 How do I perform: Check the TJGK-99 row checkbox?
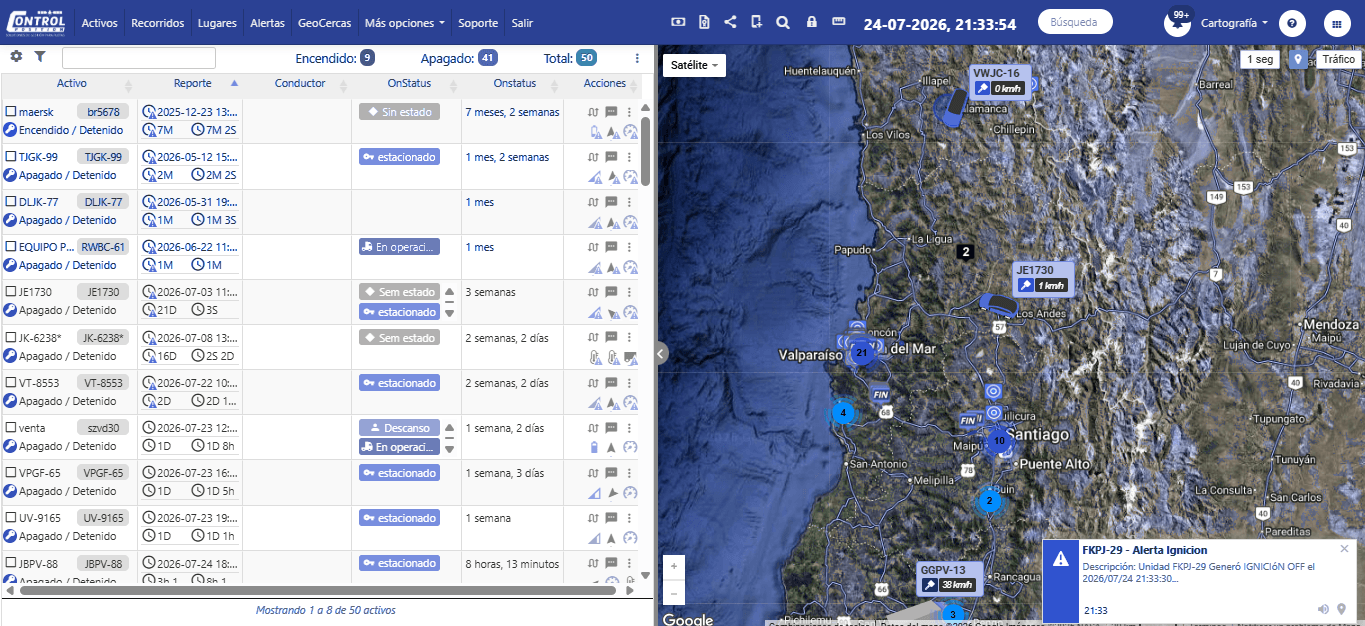(11, 157)
